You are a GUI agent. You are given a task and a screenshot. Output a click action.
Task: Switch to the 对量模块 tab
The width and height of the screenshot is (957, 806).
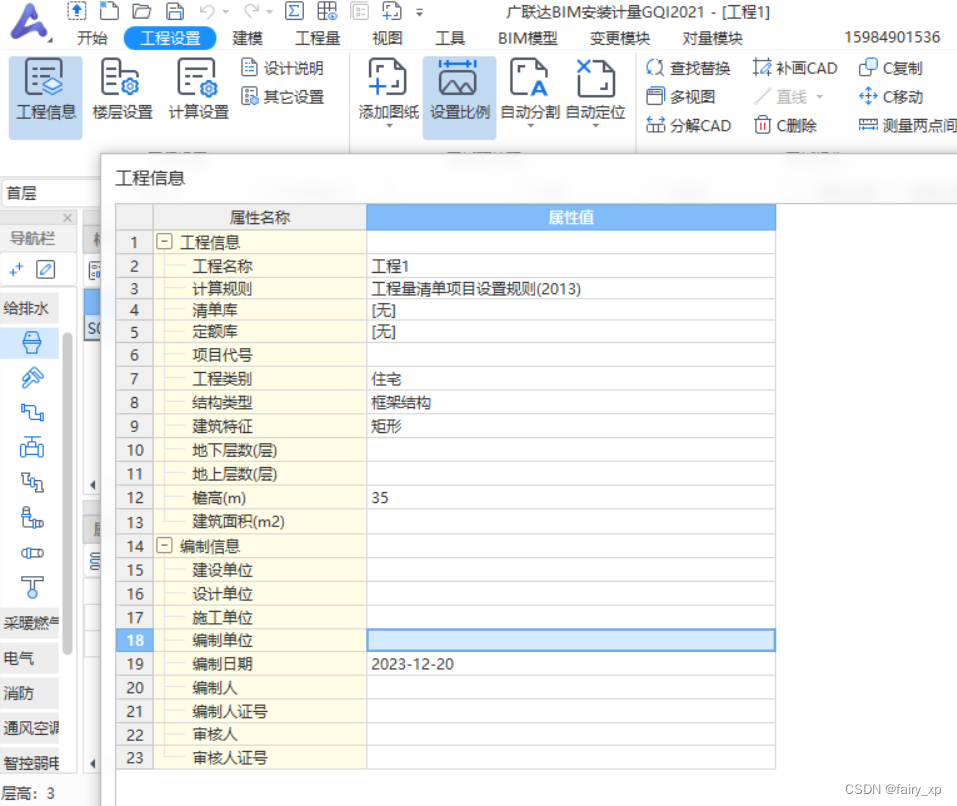[x=712, y=38]
